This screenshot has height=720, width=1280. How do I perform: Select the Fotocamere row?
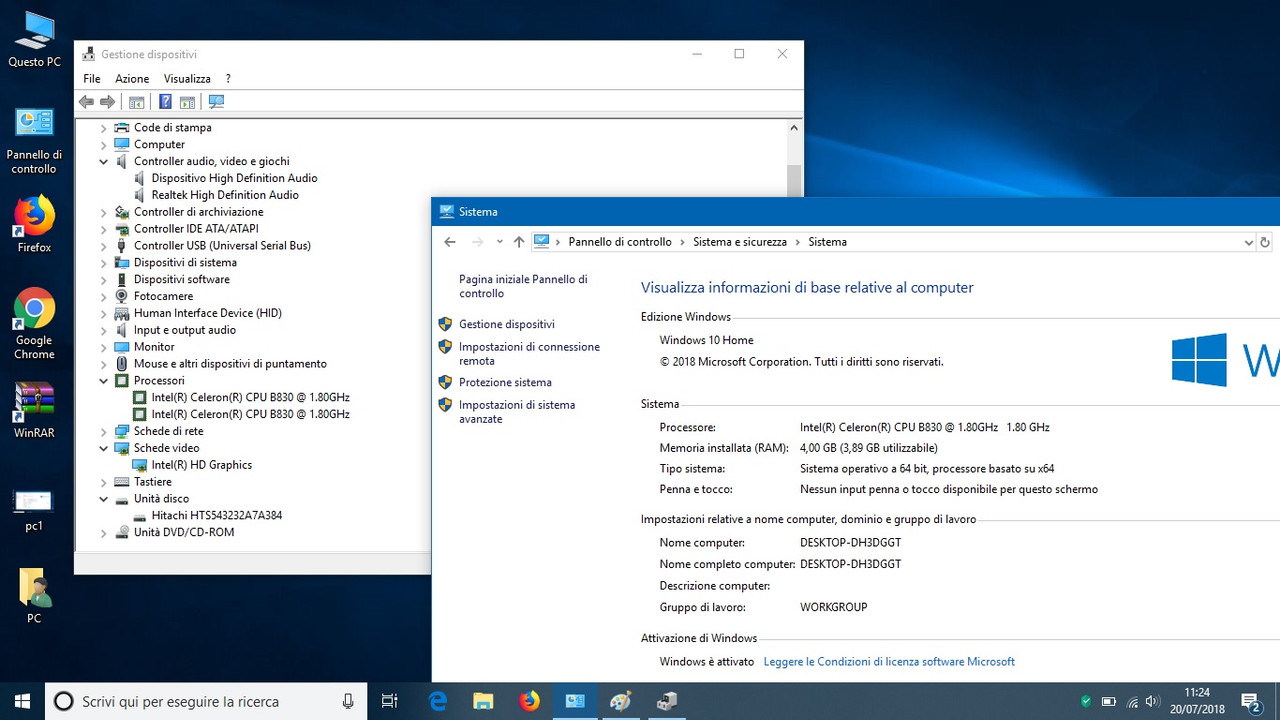(x=163, y=296)
